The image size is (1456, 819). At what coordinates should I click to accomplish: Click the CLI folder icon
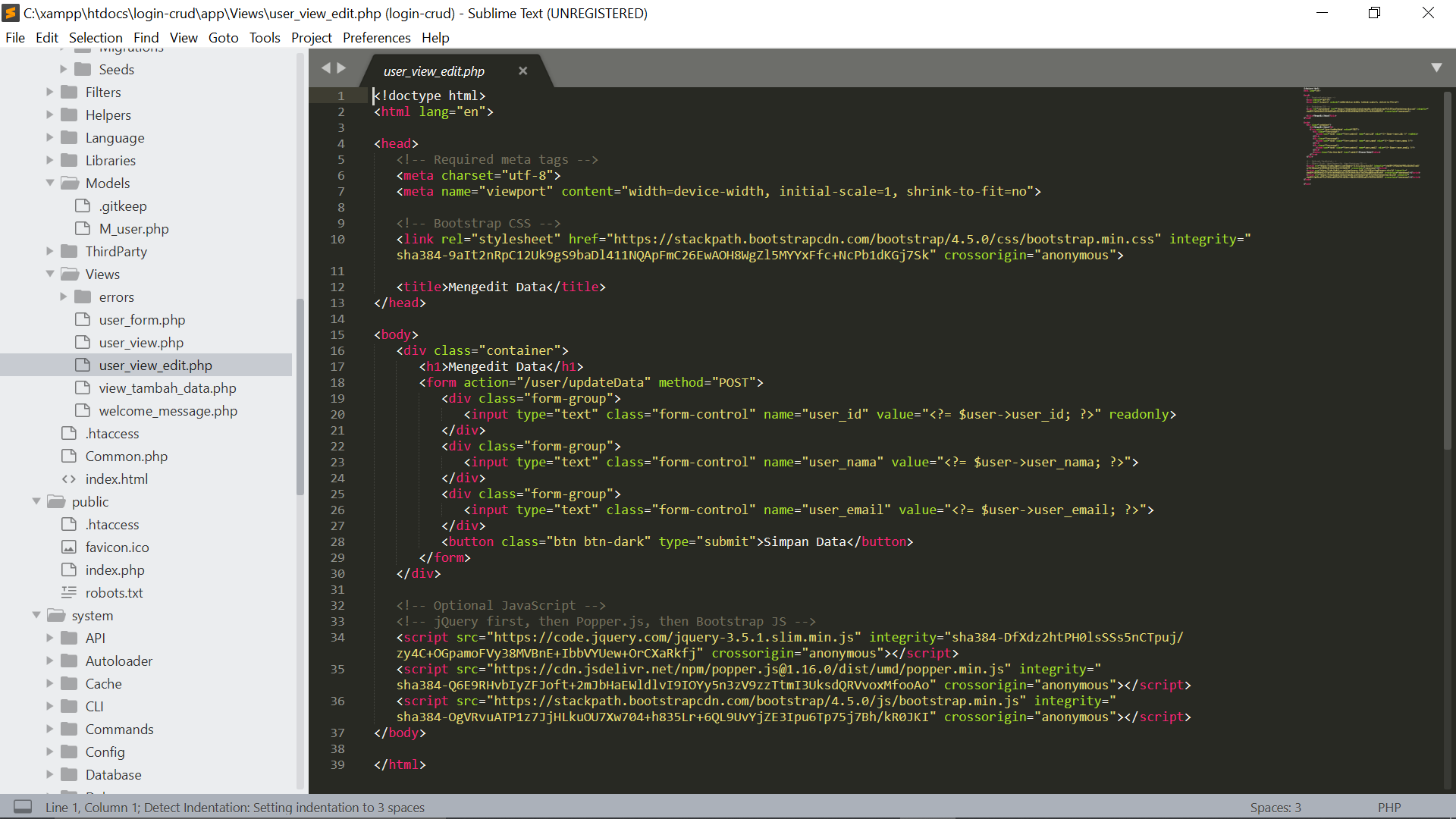pos(69,706)
